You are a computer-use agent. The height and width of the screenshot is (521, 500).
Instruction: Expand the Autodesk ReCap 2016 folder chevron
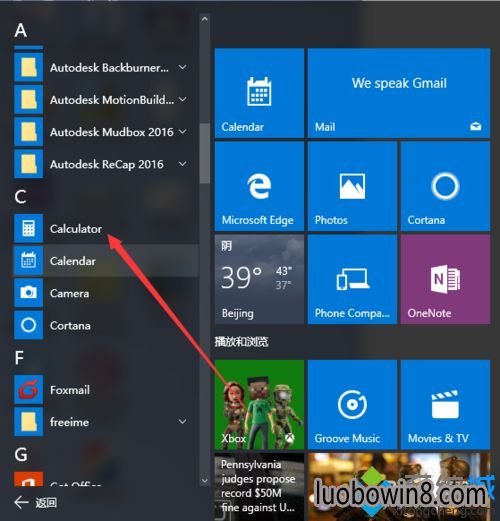(x=182, y=164)
